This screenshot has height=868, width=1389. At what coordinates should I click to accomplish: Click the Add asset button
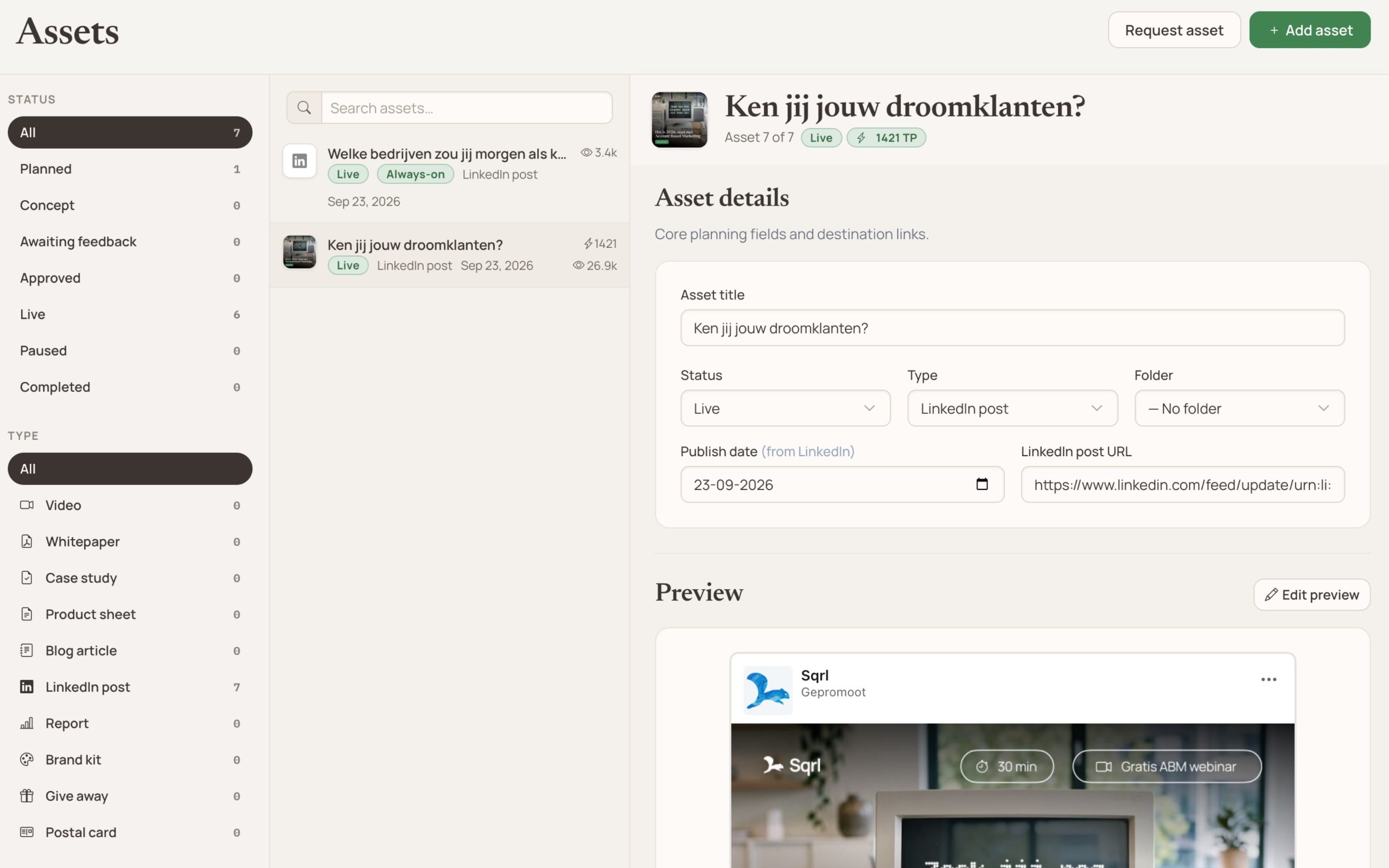[x=1310, y=30]
